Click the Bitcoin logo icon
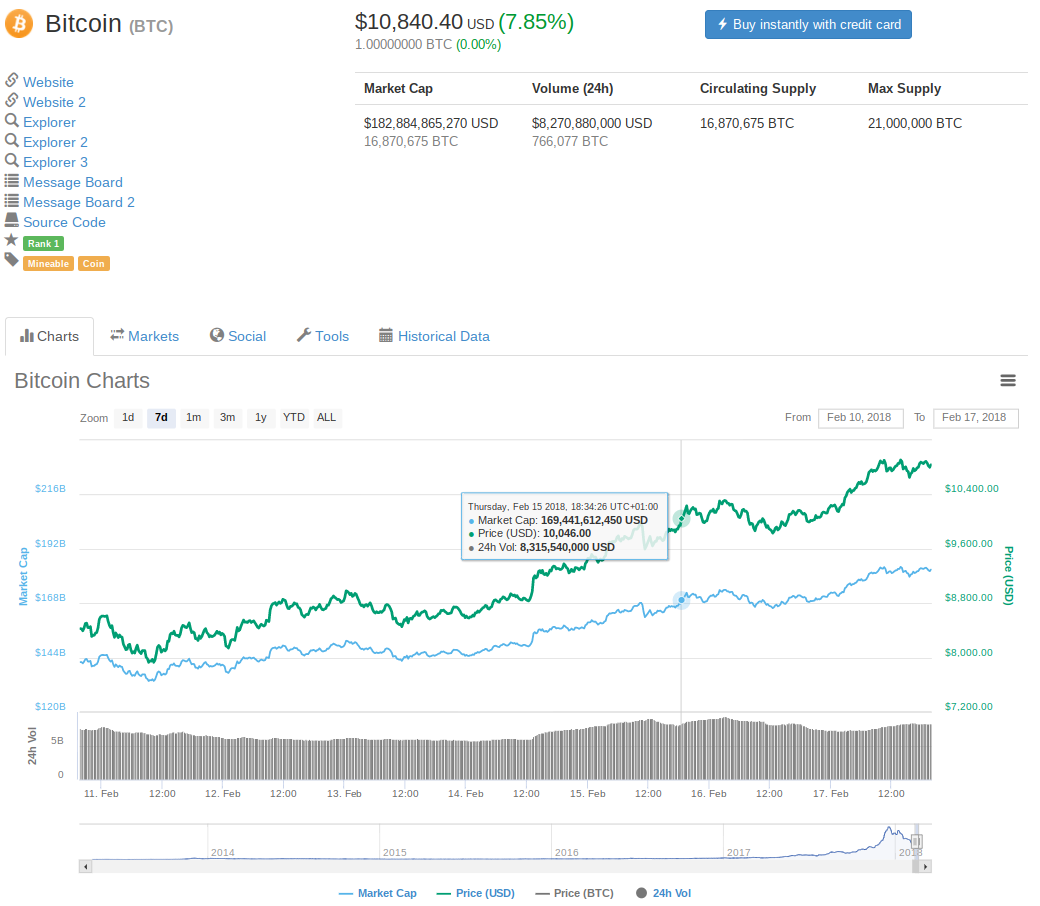 (x=19, y=24)
